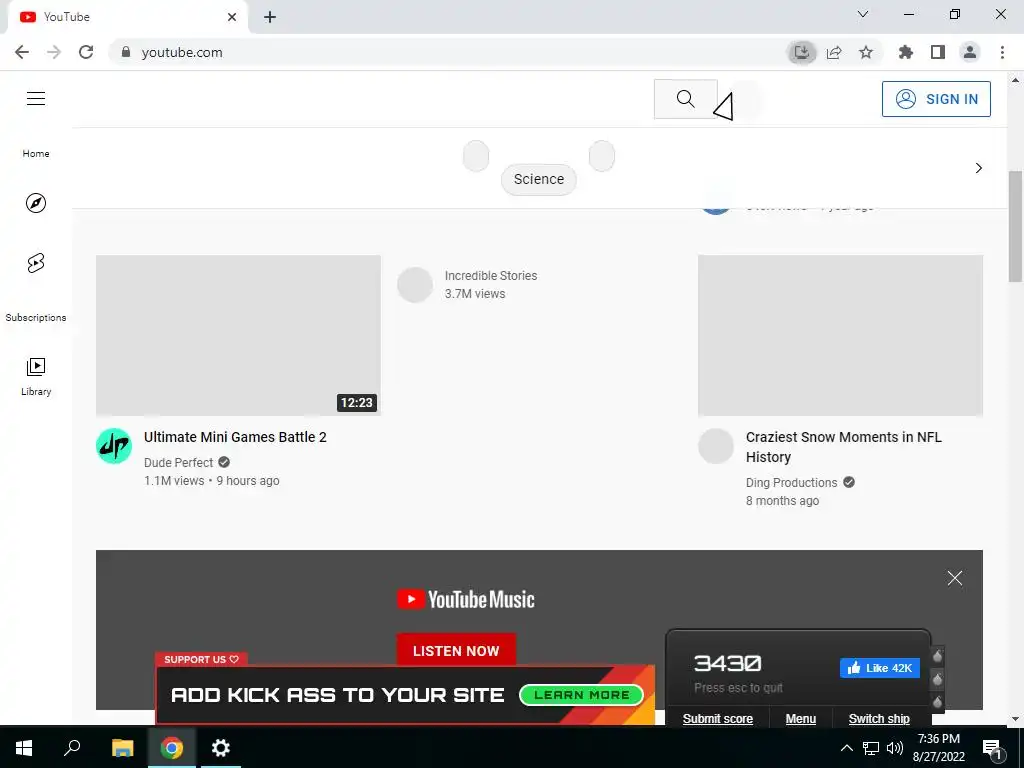Open the Library sidebar item

click(x=36, y=377)
